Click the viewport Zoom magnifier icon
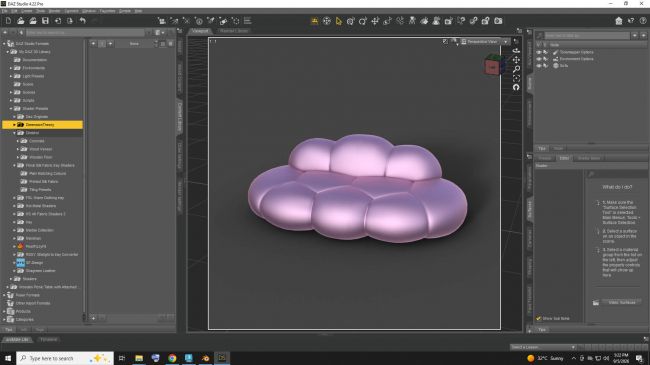650x365 pixels. click(516, 69)
